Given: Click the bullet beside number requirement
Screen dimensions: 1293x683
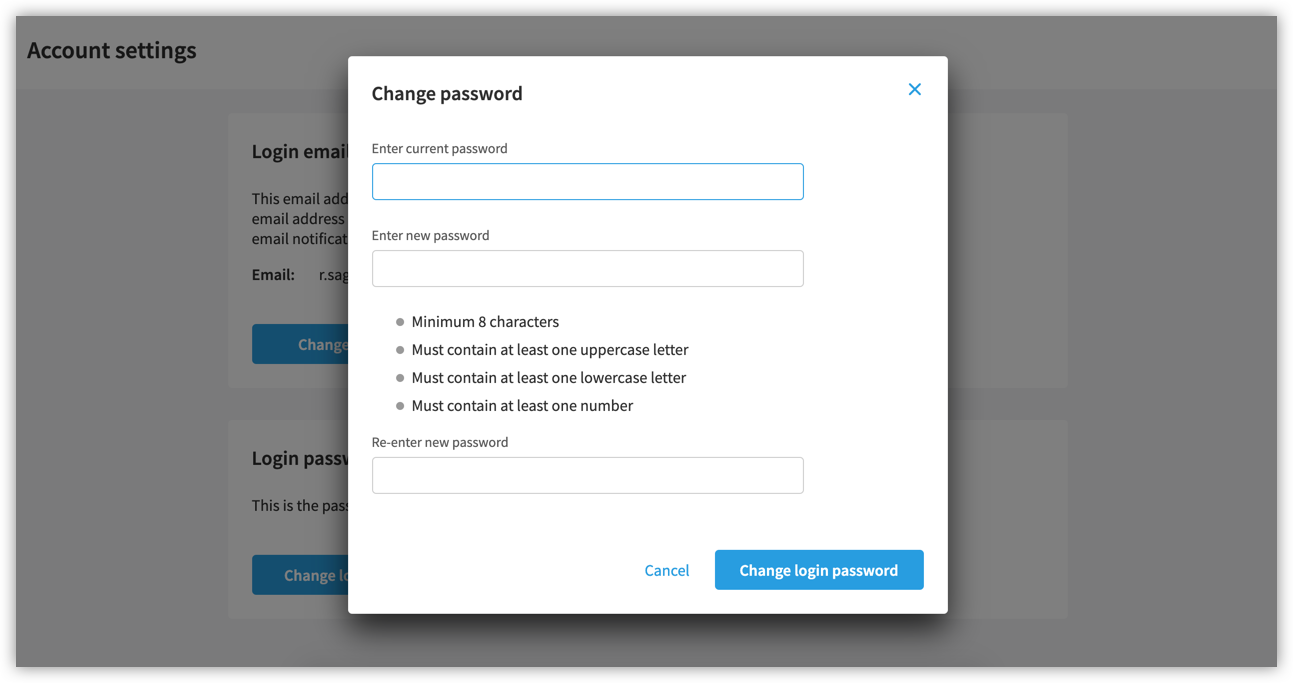Looking at the screenshot, I should point(399,406).
